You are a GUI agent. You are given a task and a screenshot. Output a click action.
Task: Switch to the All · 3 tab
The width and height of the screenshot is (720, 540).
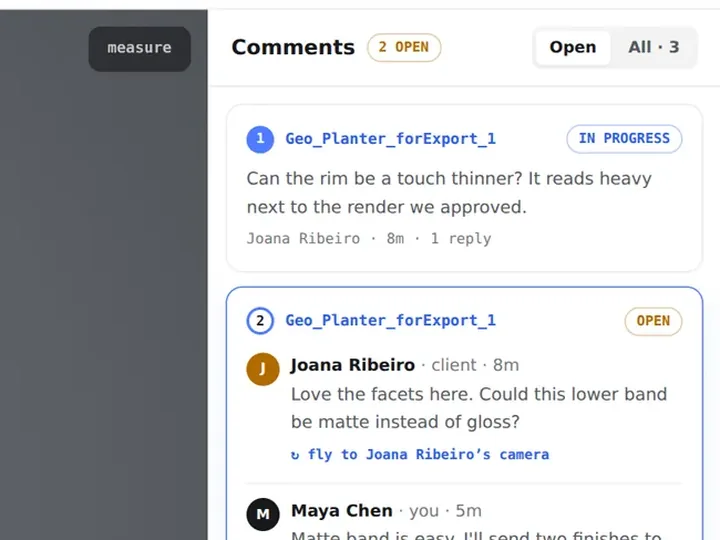click(653, 47)
